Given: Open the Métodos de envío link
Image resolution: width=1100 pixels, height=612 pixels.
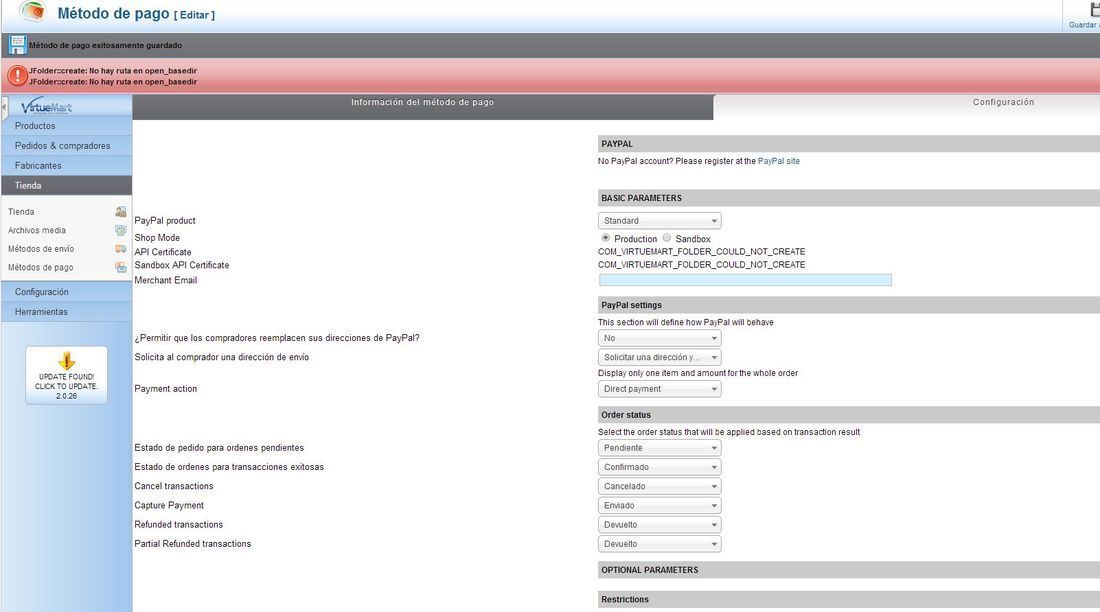Looking at the screenshot, I should point(41,249).
